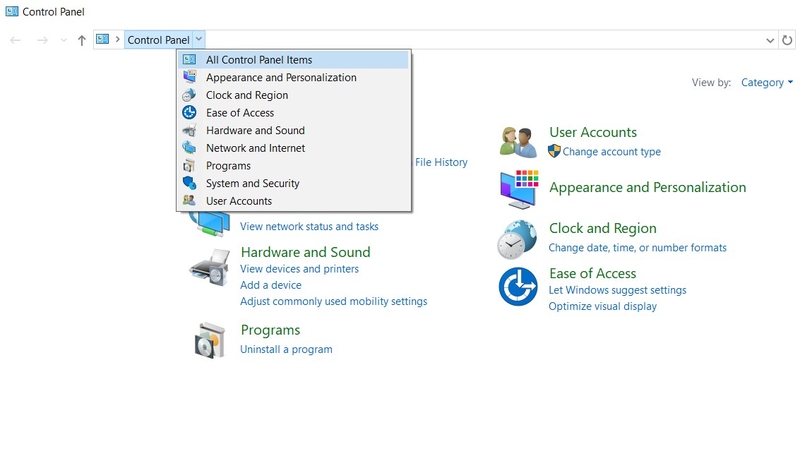Click the address bar Control Panel root icon
The width and height of the screenshot is (800, 461).
103,39
